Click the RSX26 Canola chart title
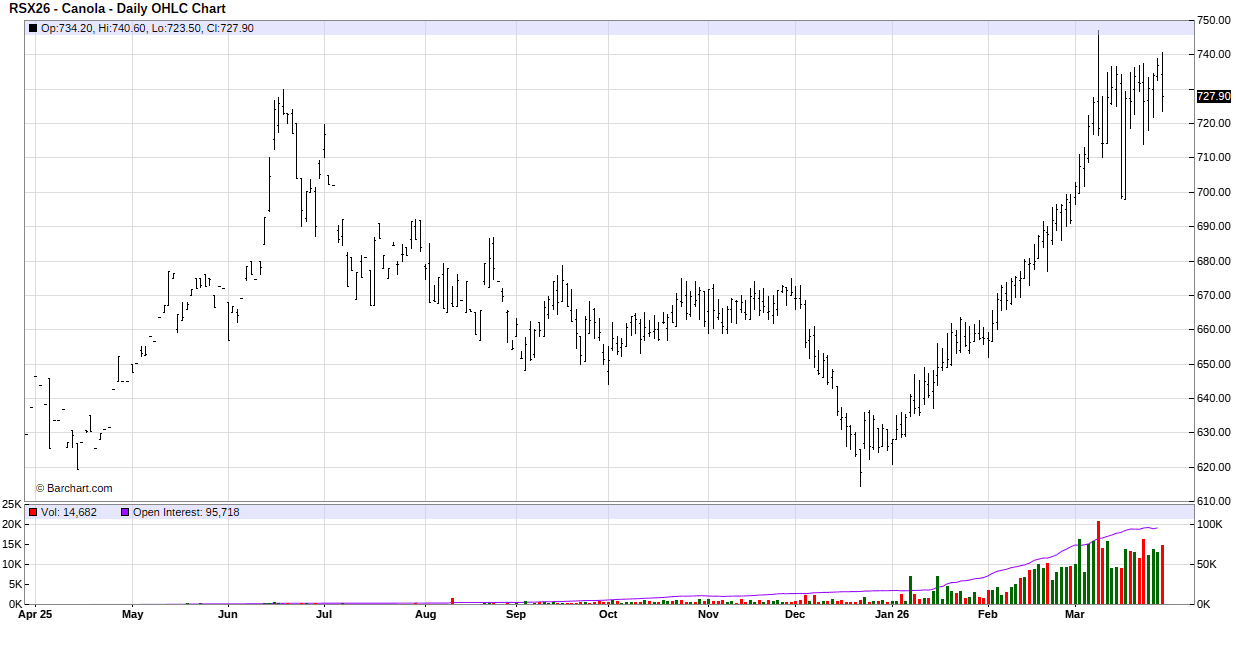The image size is (1236, 645). pyautogui.click(x=117, y=9)
